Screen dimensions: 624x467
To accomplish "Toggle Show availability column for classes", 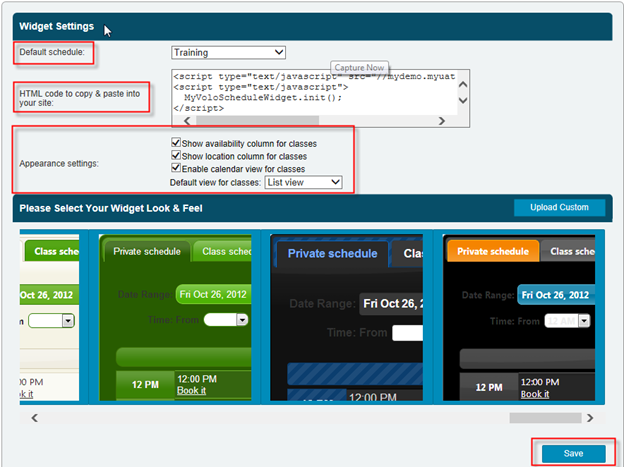I will click(x=176, y=144).
